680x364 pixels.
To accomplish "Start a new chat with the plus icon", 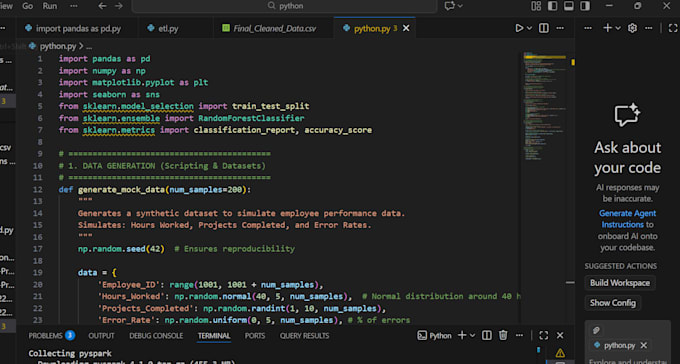I will (x=608, y=28).
